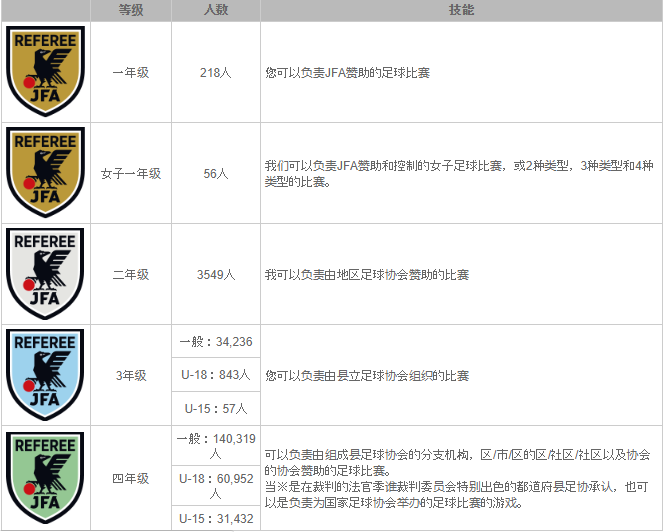Click the U-18：843人 count cell
664x532 pixels.
tap(216, 374)
